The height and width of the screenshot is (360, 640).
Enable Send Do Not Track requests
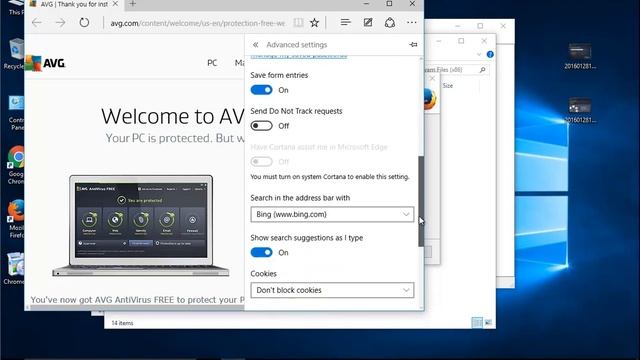click(x=261, y=126)
